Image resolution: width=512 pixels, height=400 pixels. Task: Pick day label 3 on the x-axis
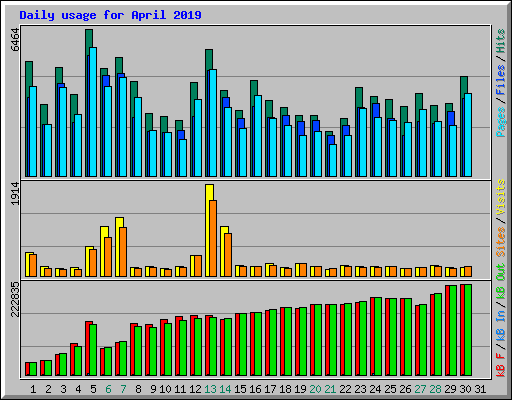63,389
